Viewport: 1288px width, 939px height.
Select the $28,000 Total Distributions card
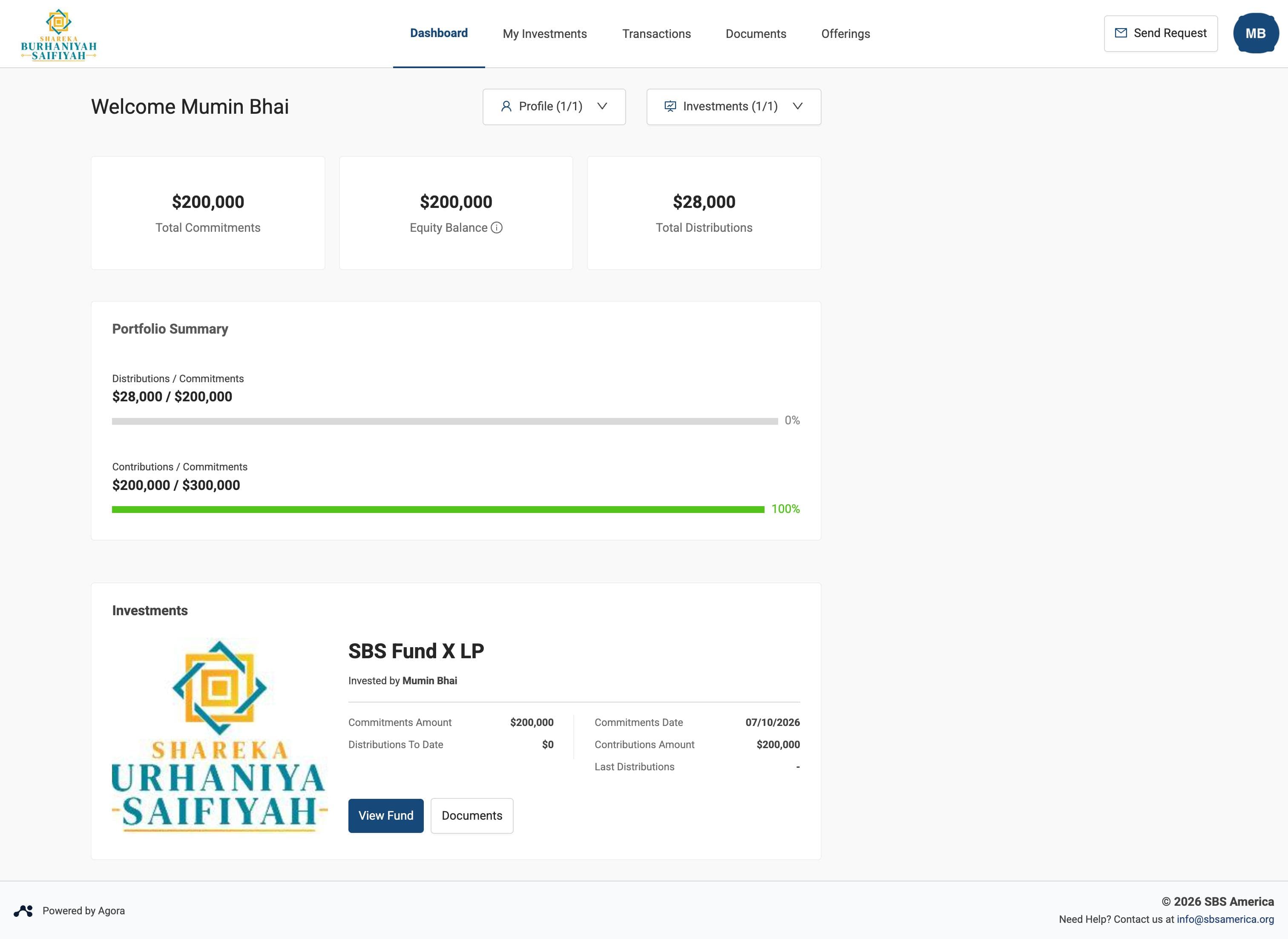pyautogui.click(x=704, y=213)
